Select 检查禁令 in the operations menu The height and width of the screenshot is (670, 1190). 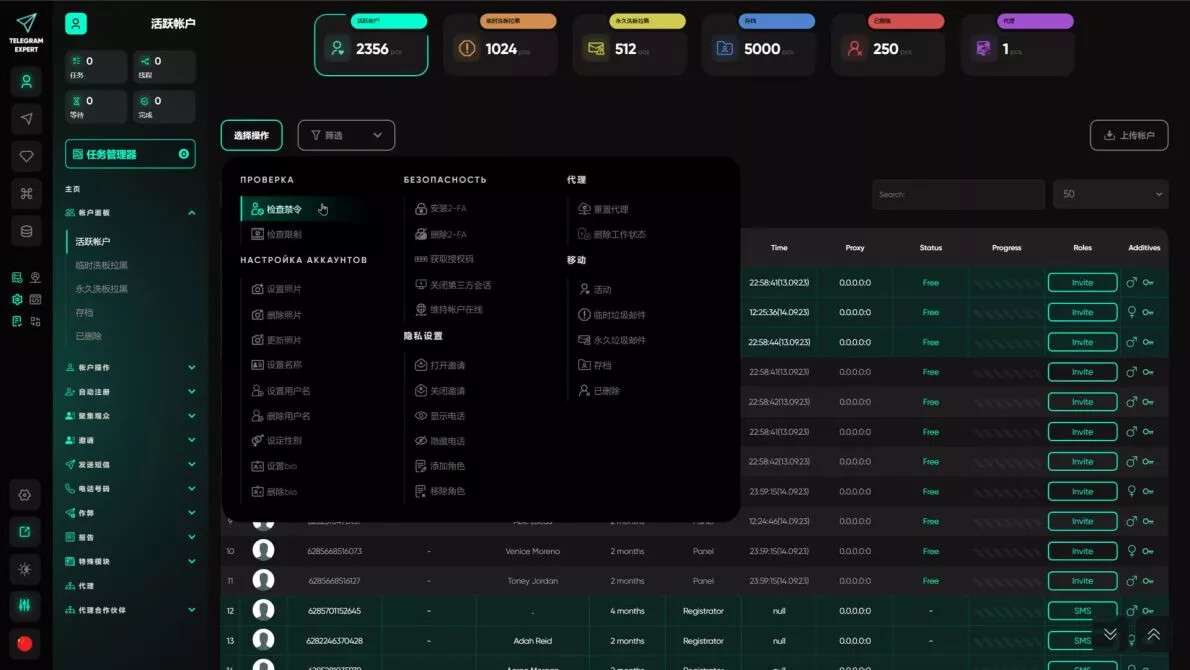coord(283,209)
